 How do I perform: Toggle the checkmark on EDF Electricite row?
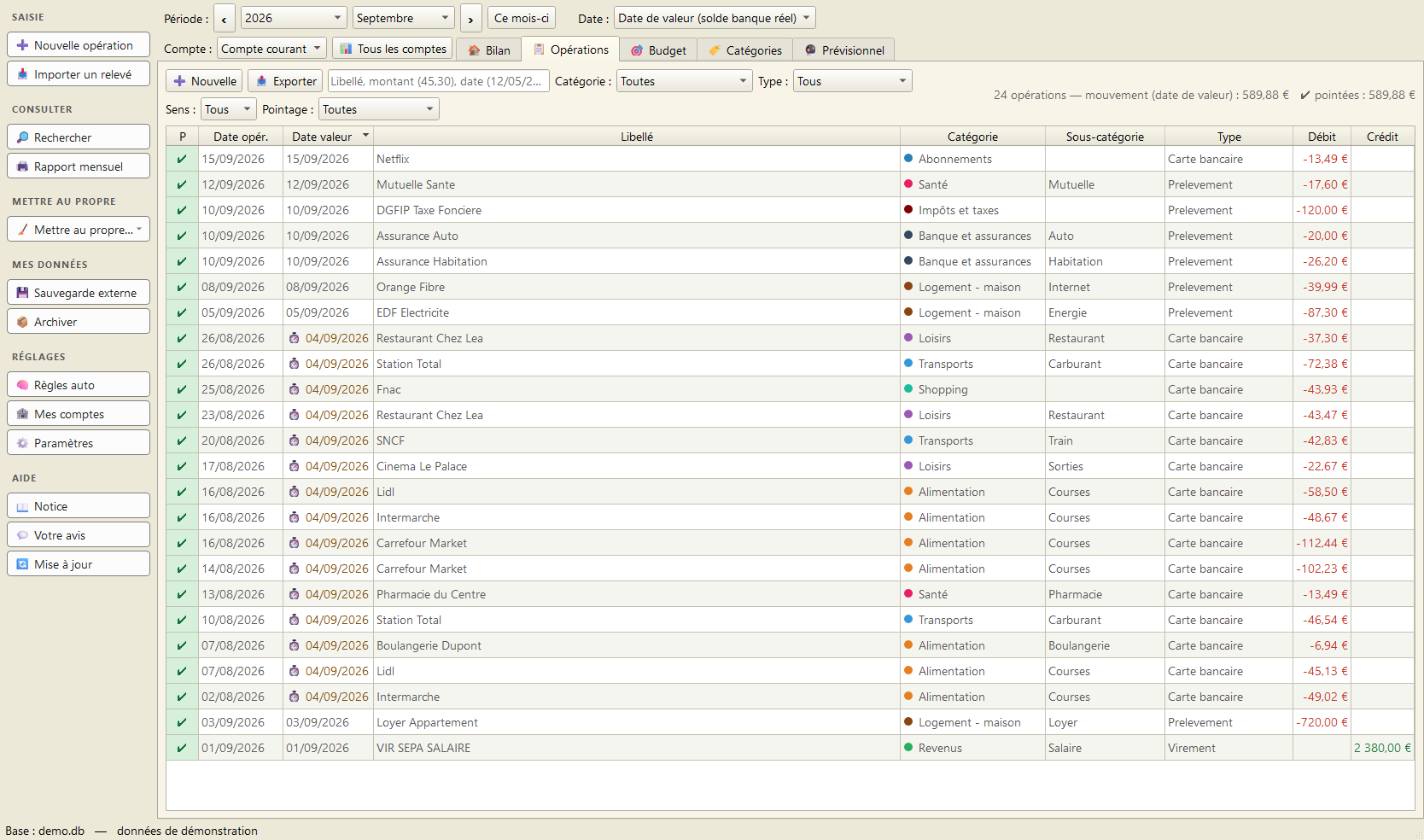point(182,312)
